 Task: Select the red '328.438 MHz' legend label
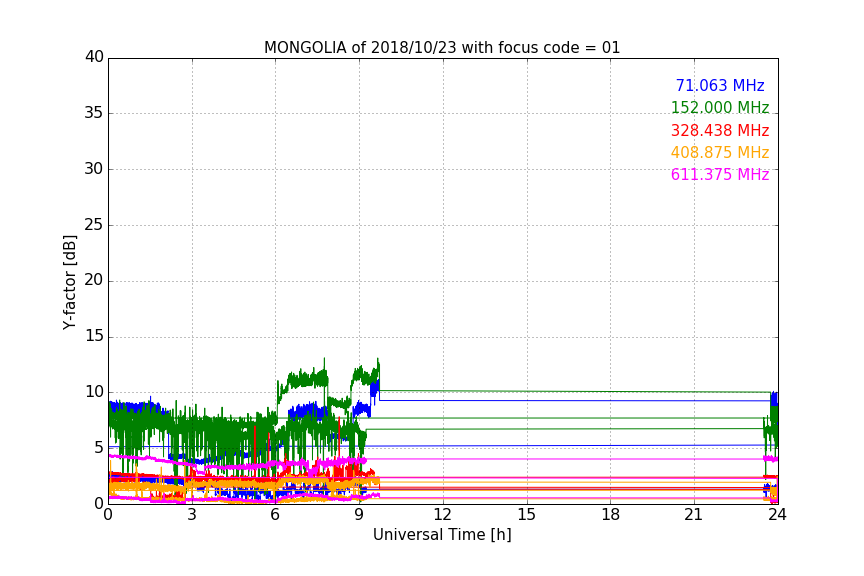pyautogui.click(x=720, y=131)
